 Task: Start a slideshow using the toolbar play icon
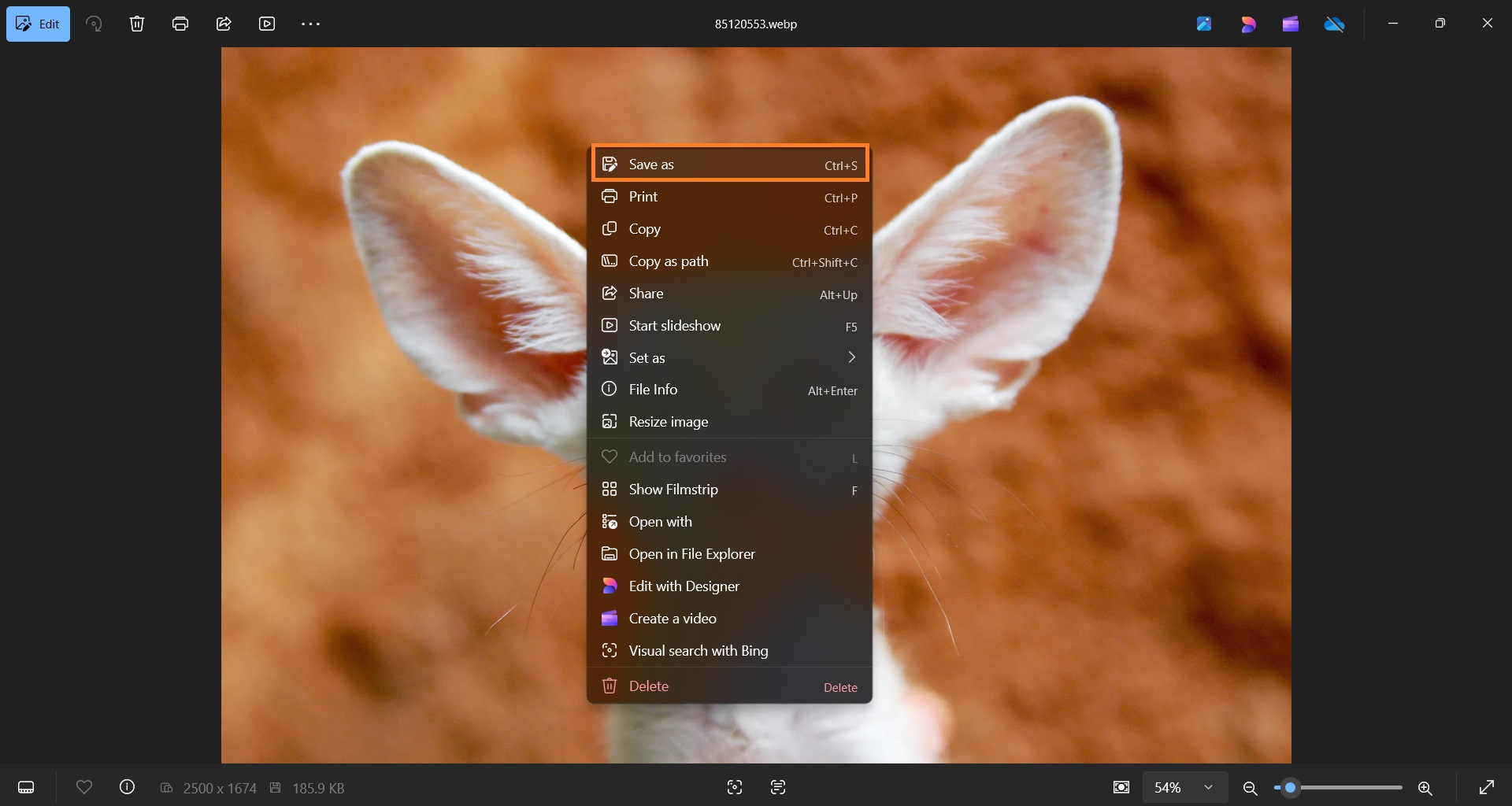click(267, 24)
